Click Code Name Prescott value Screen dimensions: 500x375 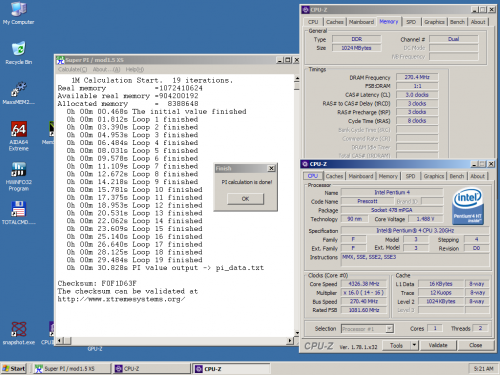(x=367, y=201)
